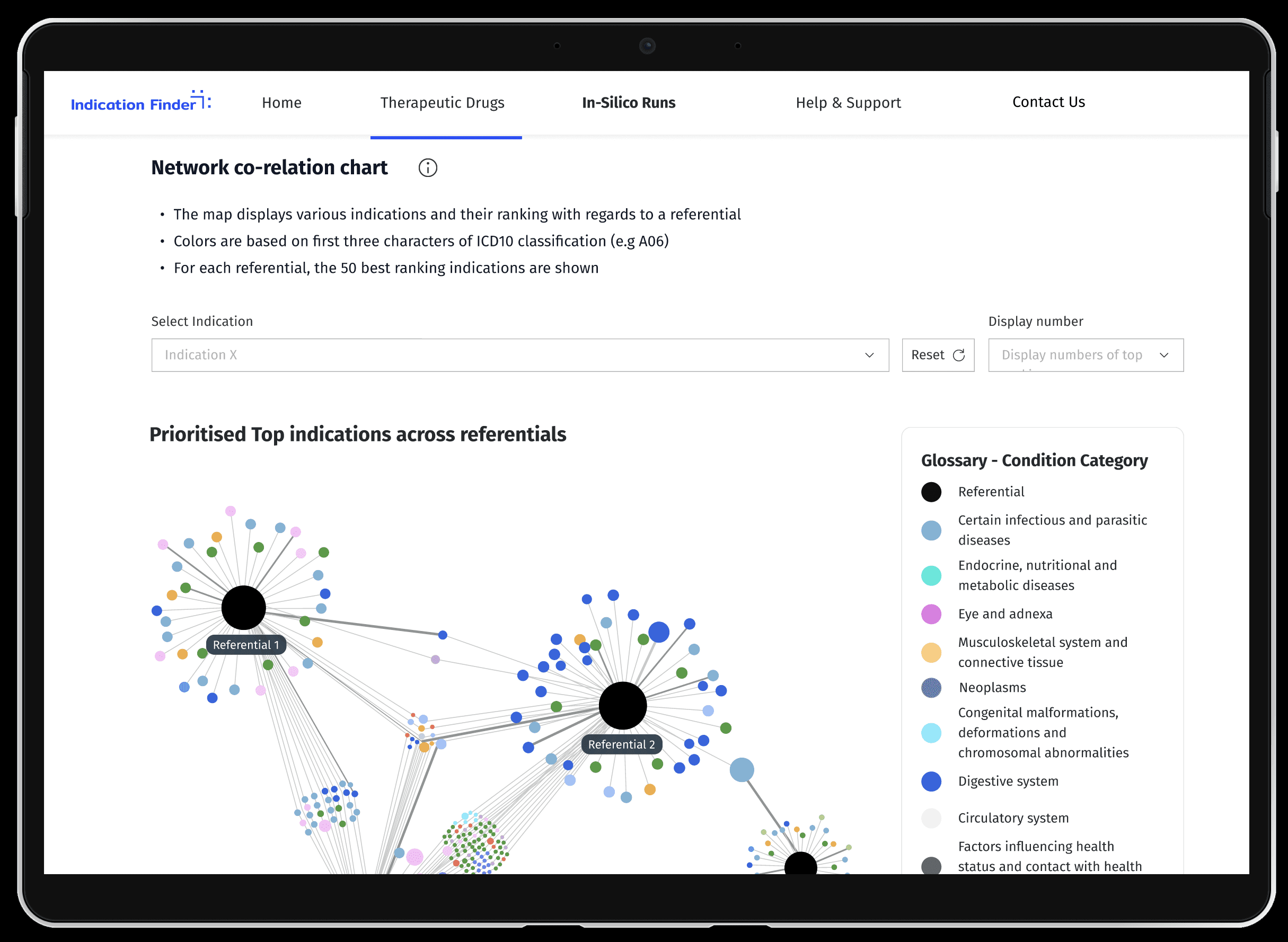This screenshot has width=1288, height=942.
Task: Expand the Display number dropdown
Action: (1086, 356)
